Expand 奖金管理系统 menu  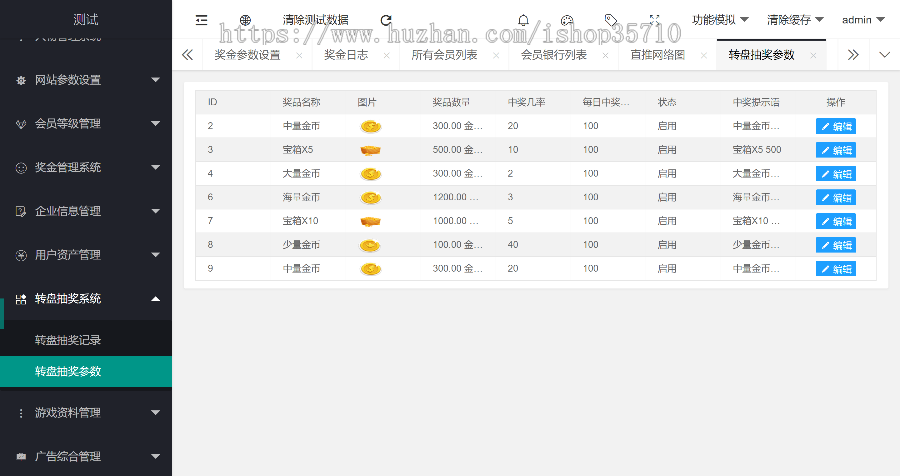[x=156, y=167]
